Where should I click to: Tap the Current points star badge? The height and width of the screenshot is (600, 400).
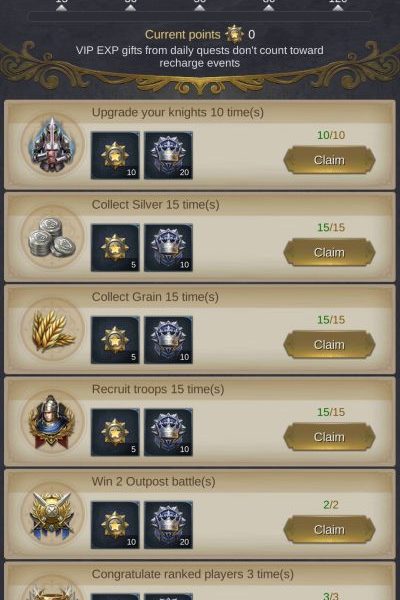tap(234, 34)
